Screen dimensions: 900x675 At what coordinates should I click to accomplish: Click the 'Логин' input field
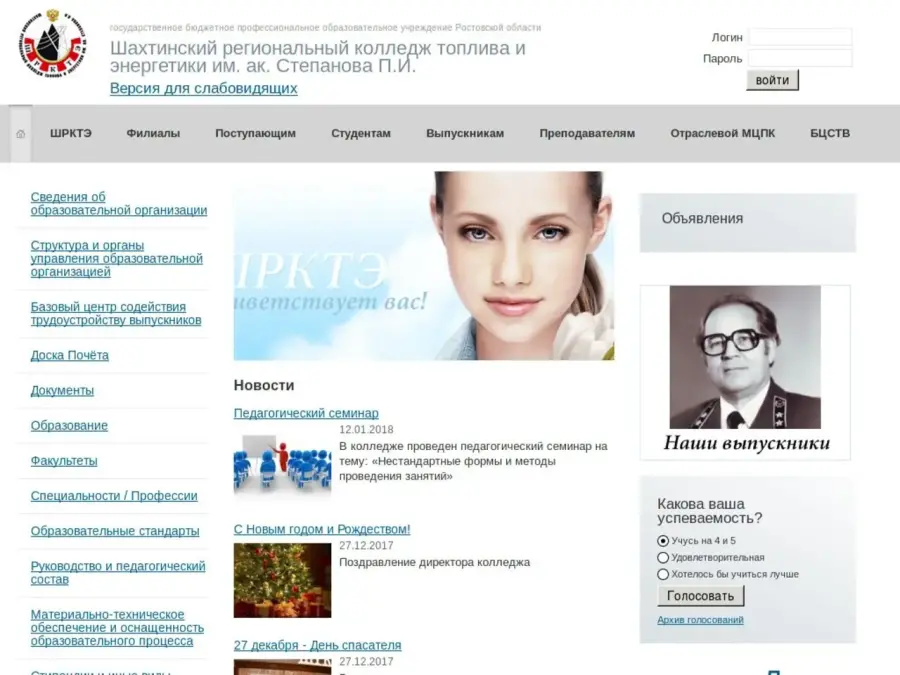(x=800, y=37)
